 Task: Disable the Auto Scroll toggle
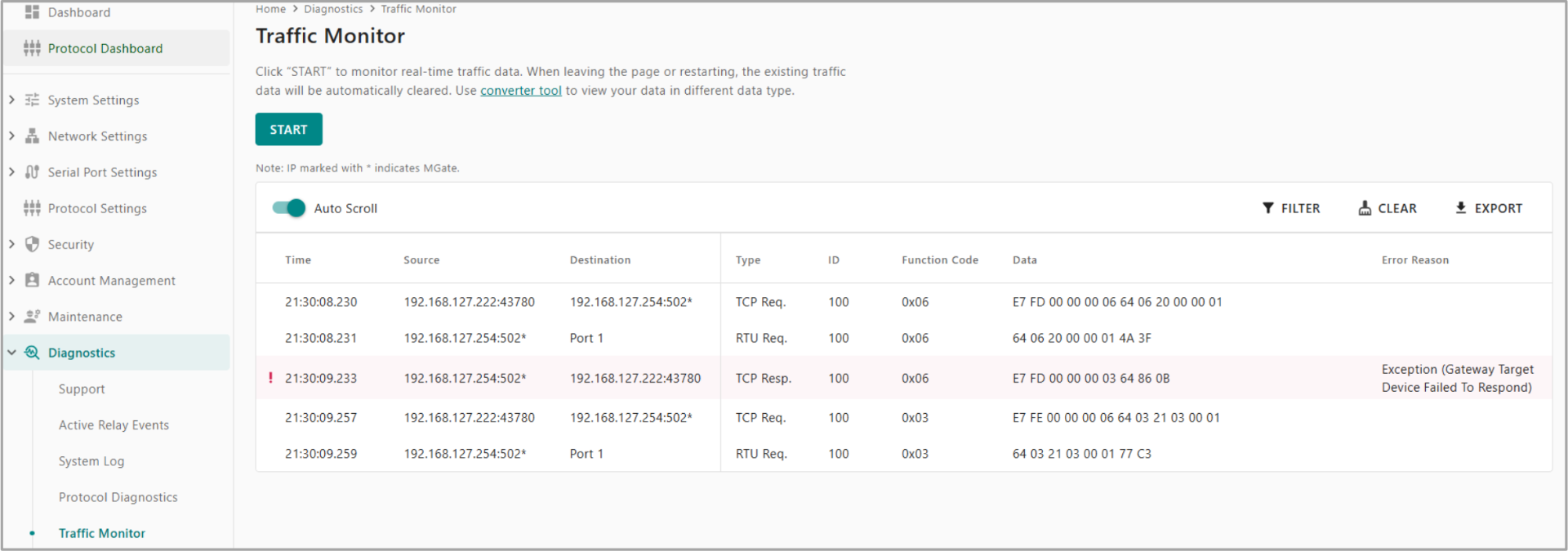288,208
